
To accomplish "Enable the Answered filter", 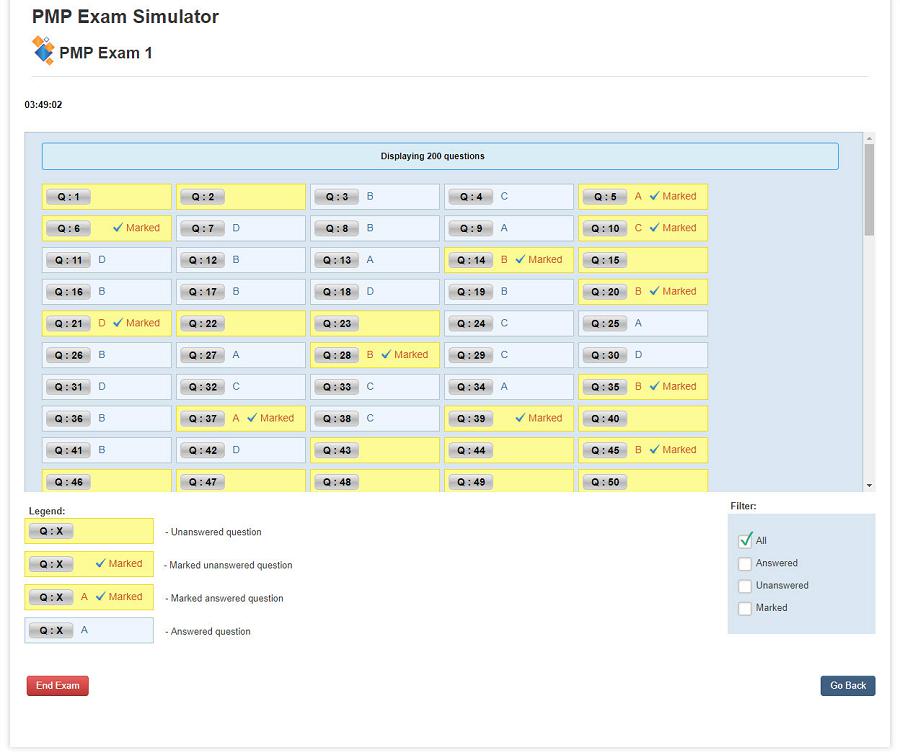I will click(x=745, y=563).
